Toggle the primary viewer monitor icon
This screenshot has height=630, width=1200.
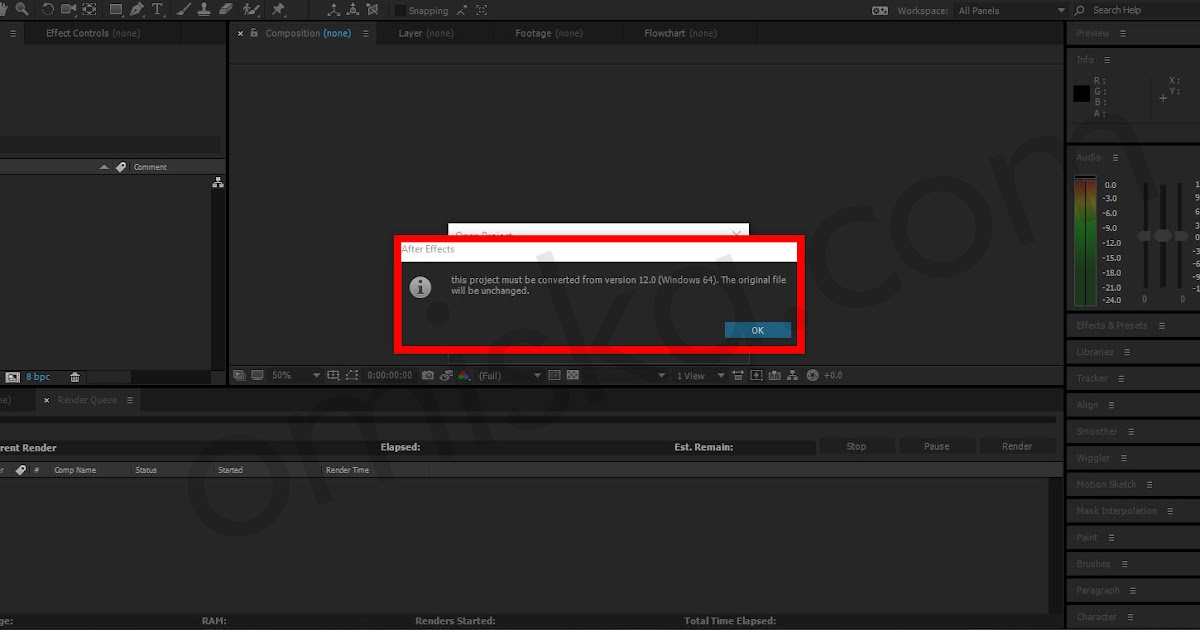pos(257,375)
